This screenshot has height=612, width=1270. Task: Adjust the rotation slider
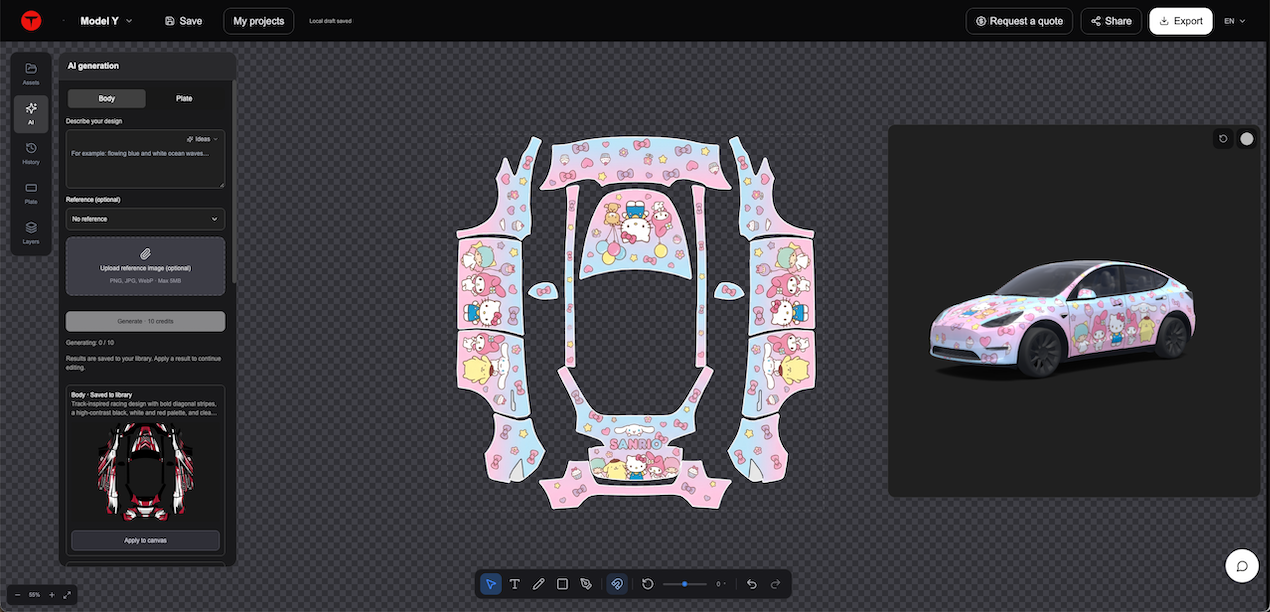(x=685, y=584)
